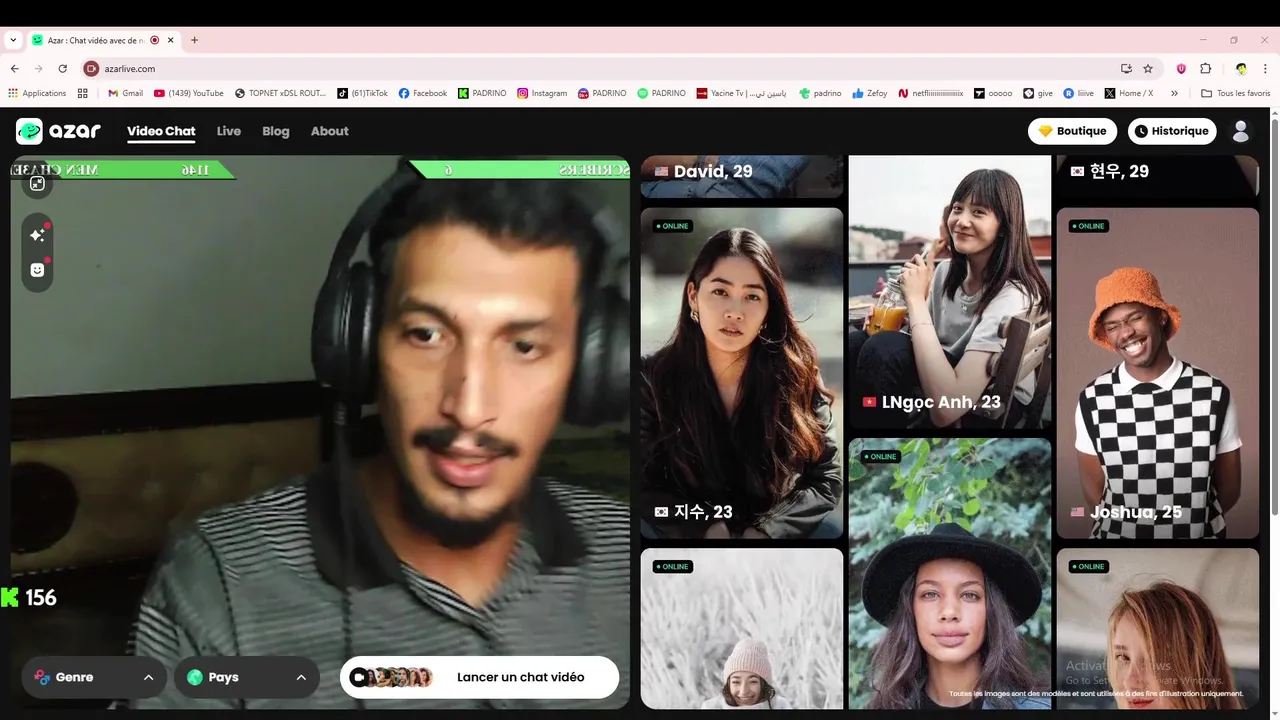Open the Boutique gem shop

pos(1072,131)
